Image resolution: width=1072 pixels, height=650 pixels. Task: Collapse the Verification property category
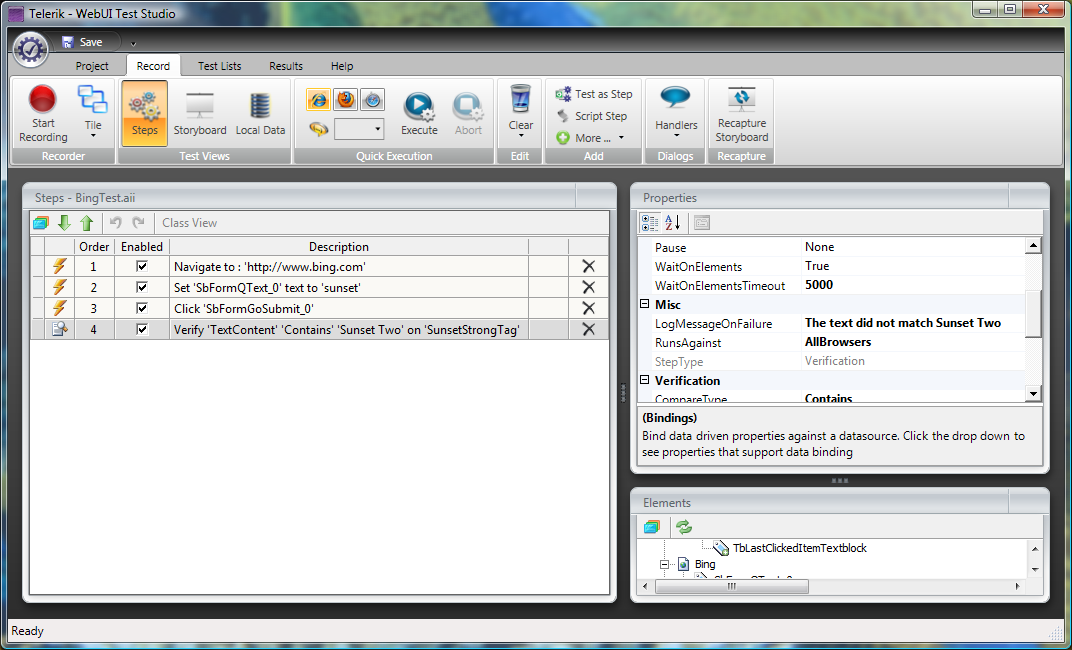pyautogui.click(x=645, y=380)
